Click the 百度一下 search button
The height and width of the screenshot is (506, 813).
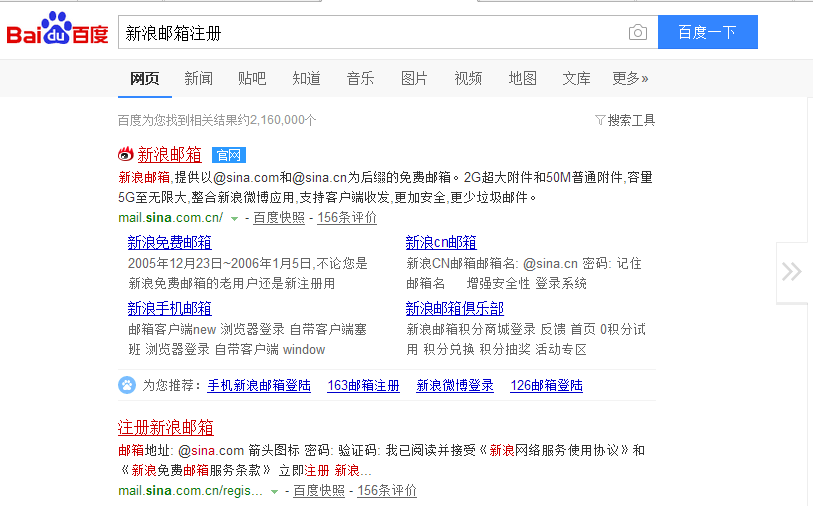coord(708,32)
